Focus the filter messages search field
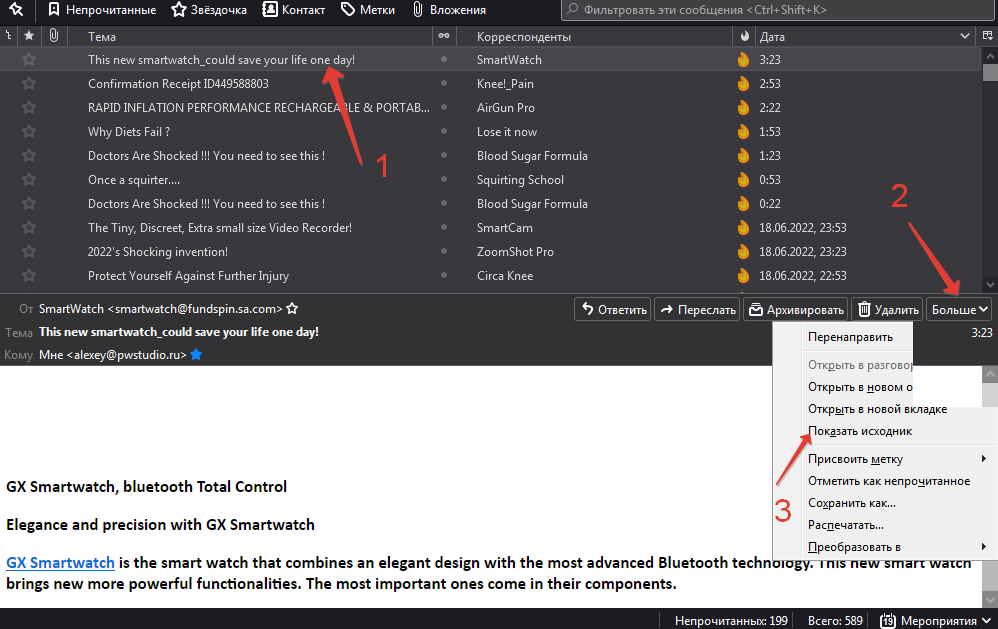998x629 pixels. click(x=777, y=10)
